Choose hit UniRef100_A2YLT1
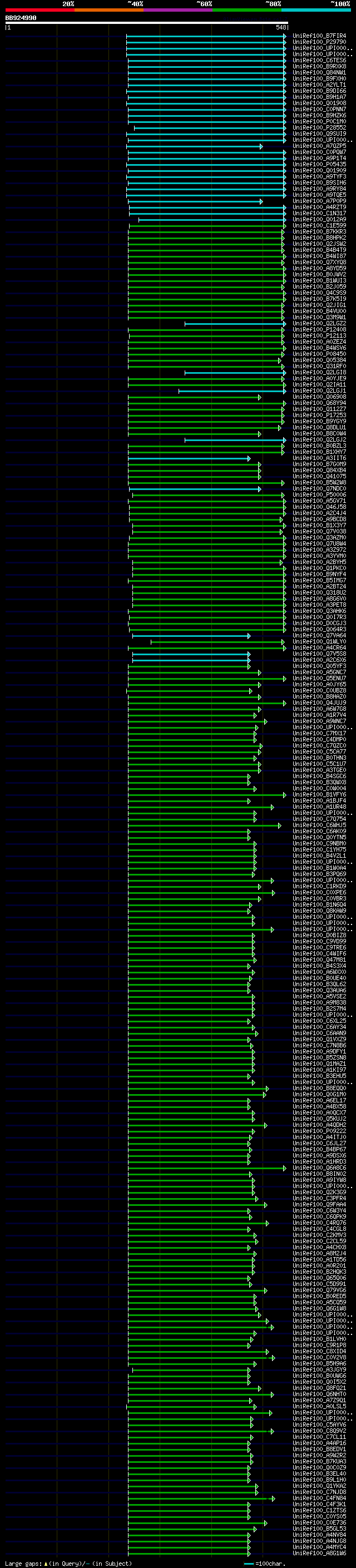Viewport: 356px width, 1568px height. 319,85
